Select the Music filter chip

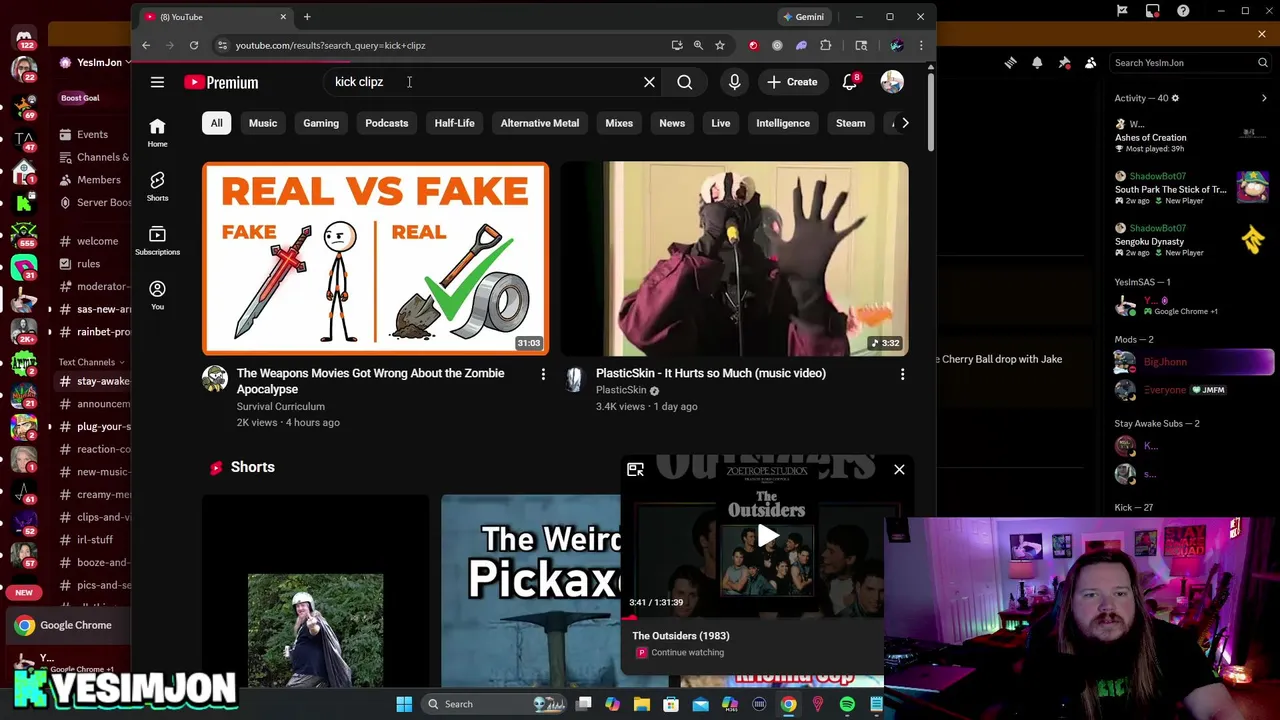click(263, 123)
